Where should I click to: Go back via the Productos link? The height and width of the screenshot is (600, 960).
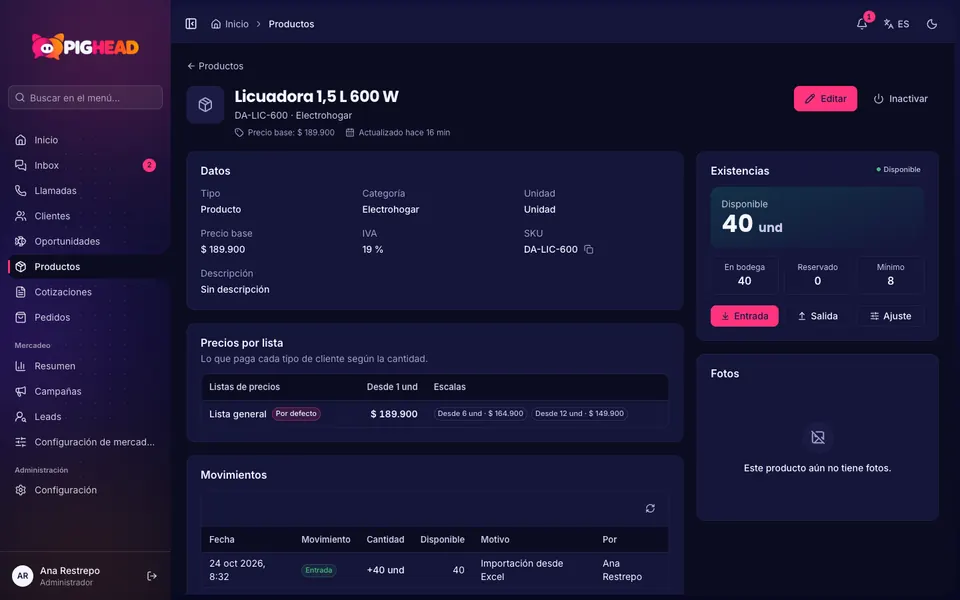(x=215, y=66)
